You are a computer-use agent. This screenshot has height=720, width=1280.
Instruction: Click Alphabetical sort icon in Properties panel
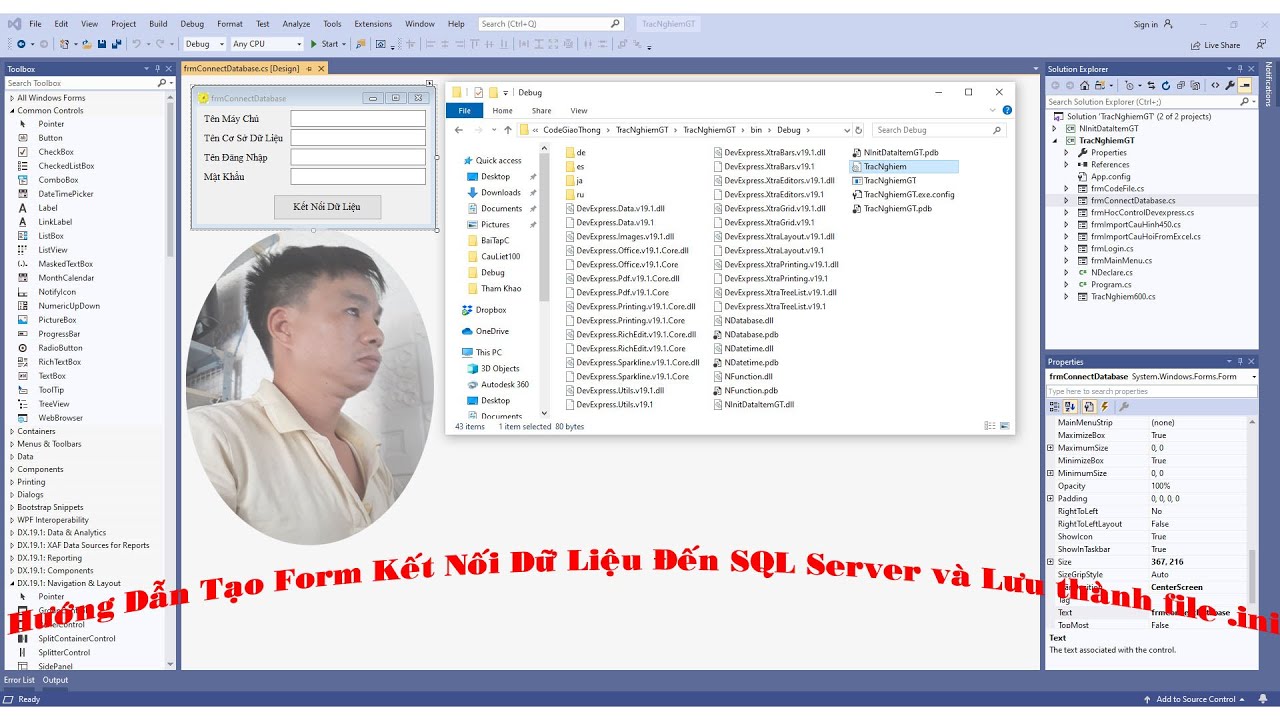(x=1071, y=407)
